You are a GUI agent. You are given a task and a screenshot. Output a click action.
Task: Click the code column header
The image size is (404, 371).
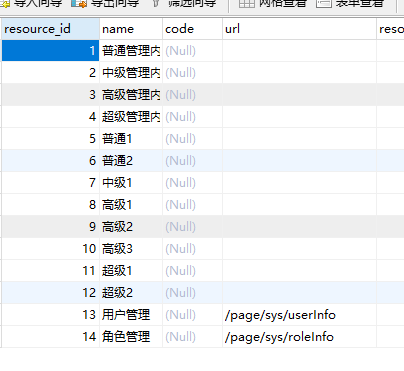click(x=193, y=29)
